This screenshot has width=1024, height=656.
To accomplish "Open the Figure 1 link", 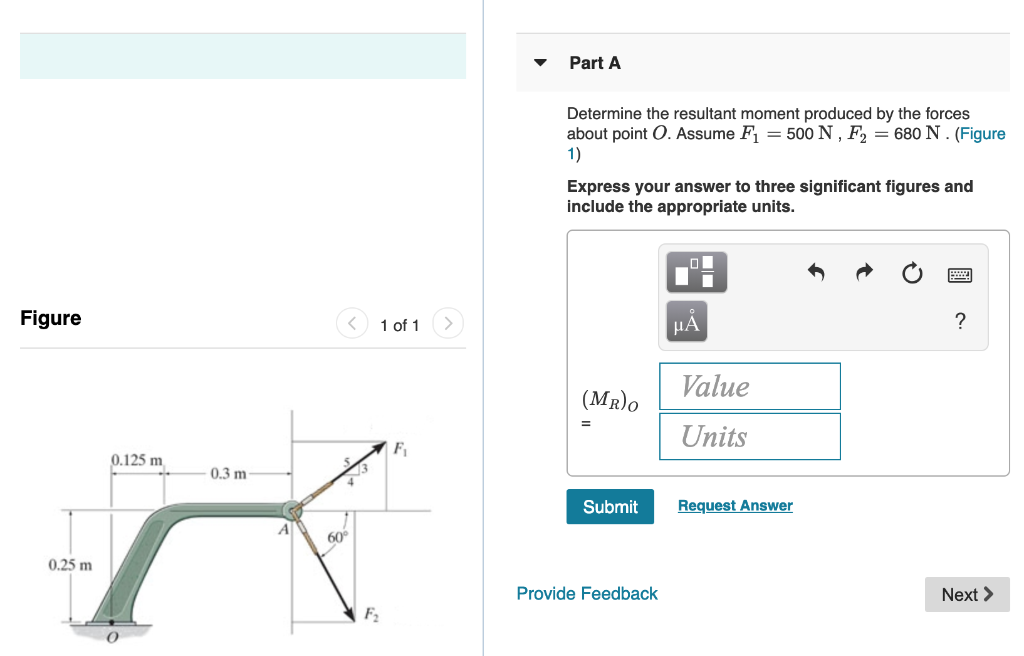I will (982, 133).
